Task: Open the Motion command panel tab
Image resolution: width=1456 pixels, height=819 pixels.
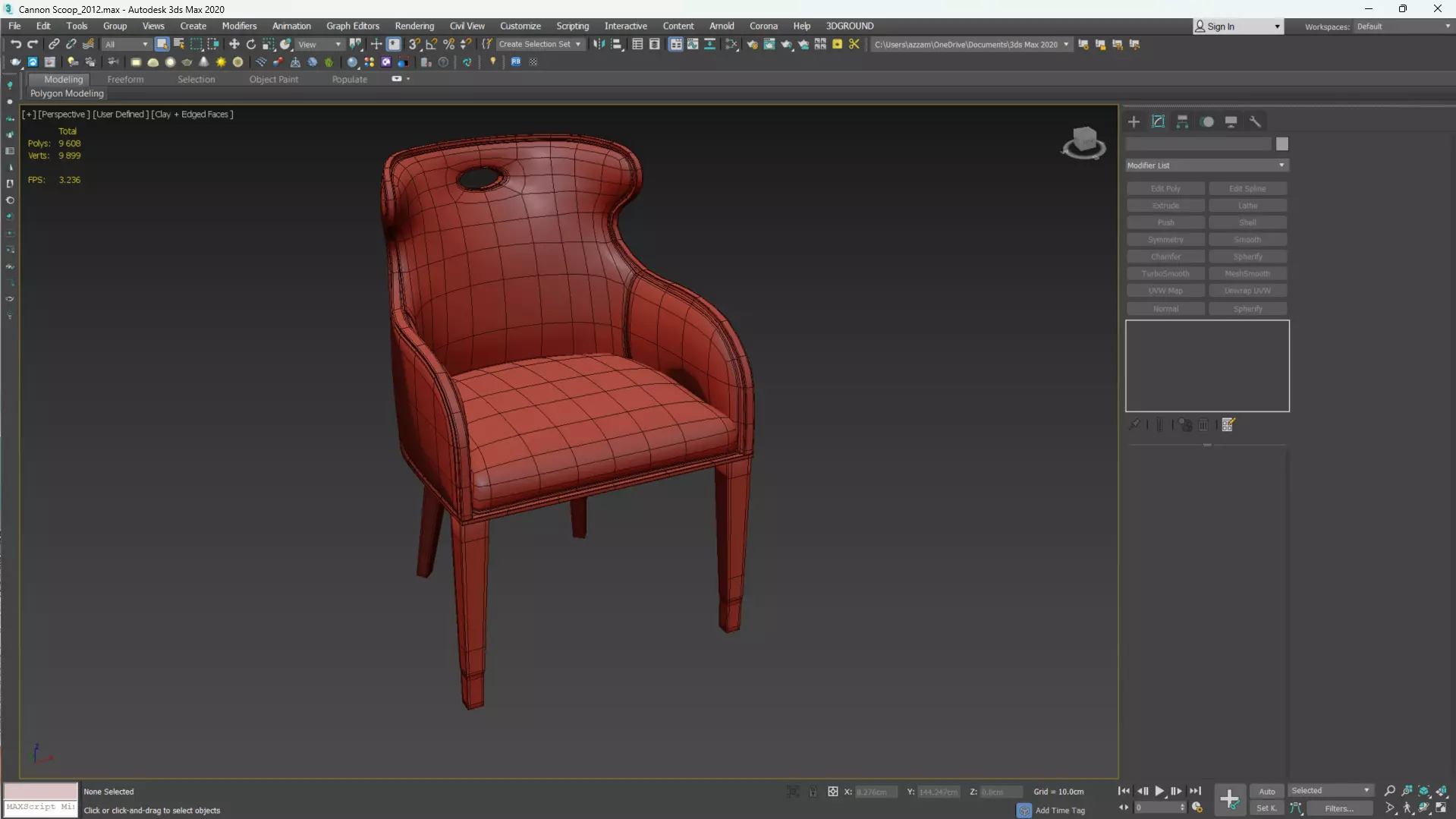Action: (x=1207, y=121)
